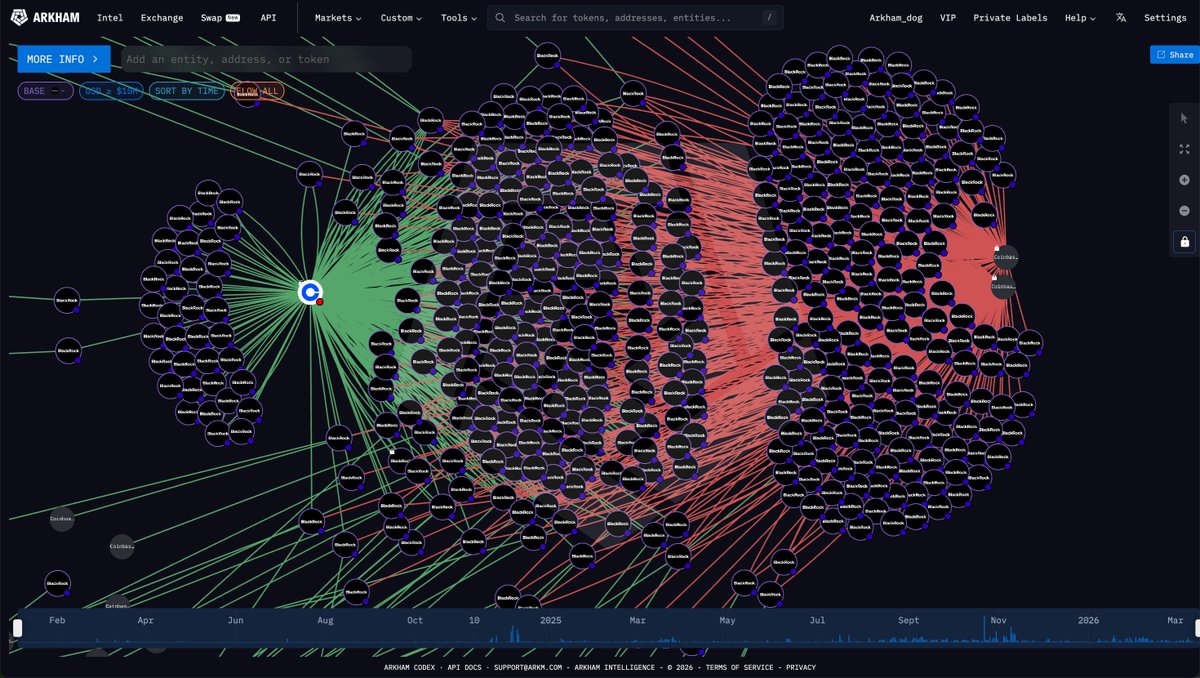Viewport: 1200px width, 678px height.
Task: Expand the Tools dropdown
Action: pos(459,18)
